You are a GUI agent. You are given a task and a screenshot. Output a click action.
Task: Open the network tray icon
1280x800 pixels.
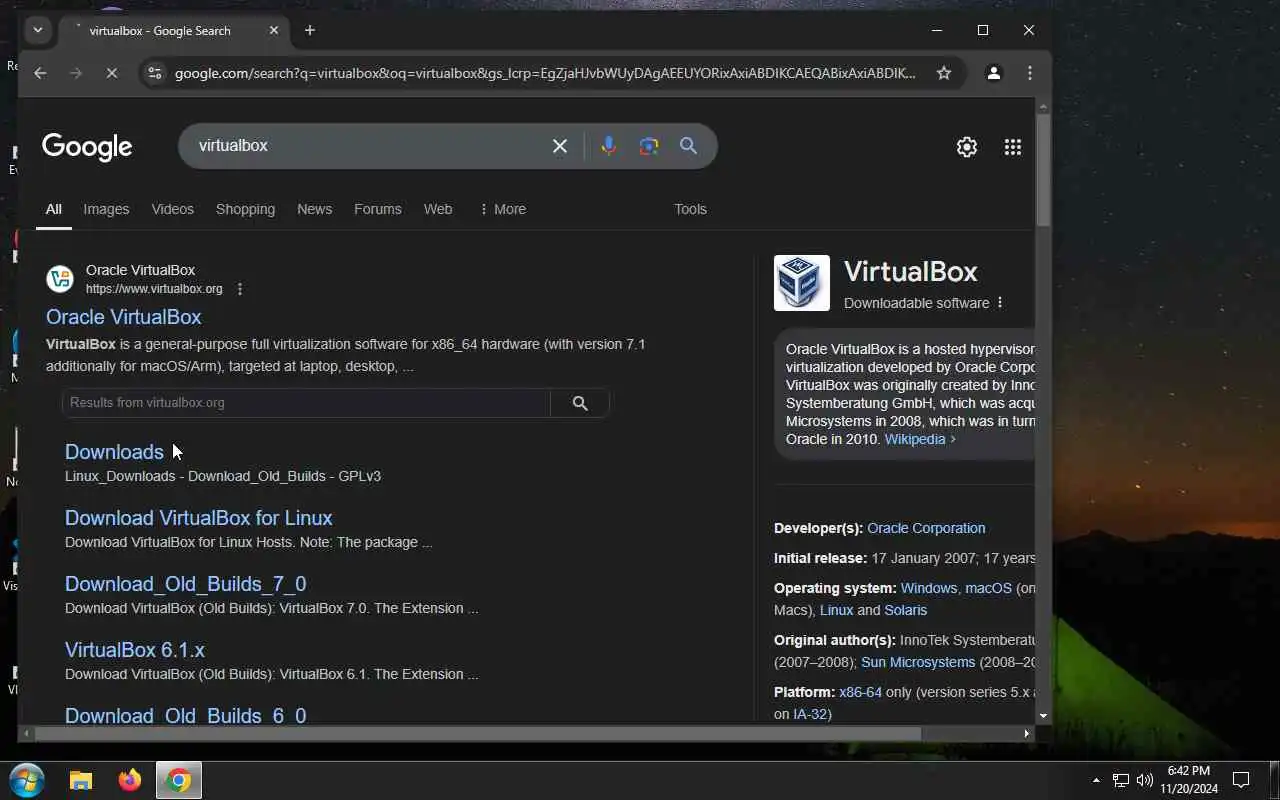1121,780
